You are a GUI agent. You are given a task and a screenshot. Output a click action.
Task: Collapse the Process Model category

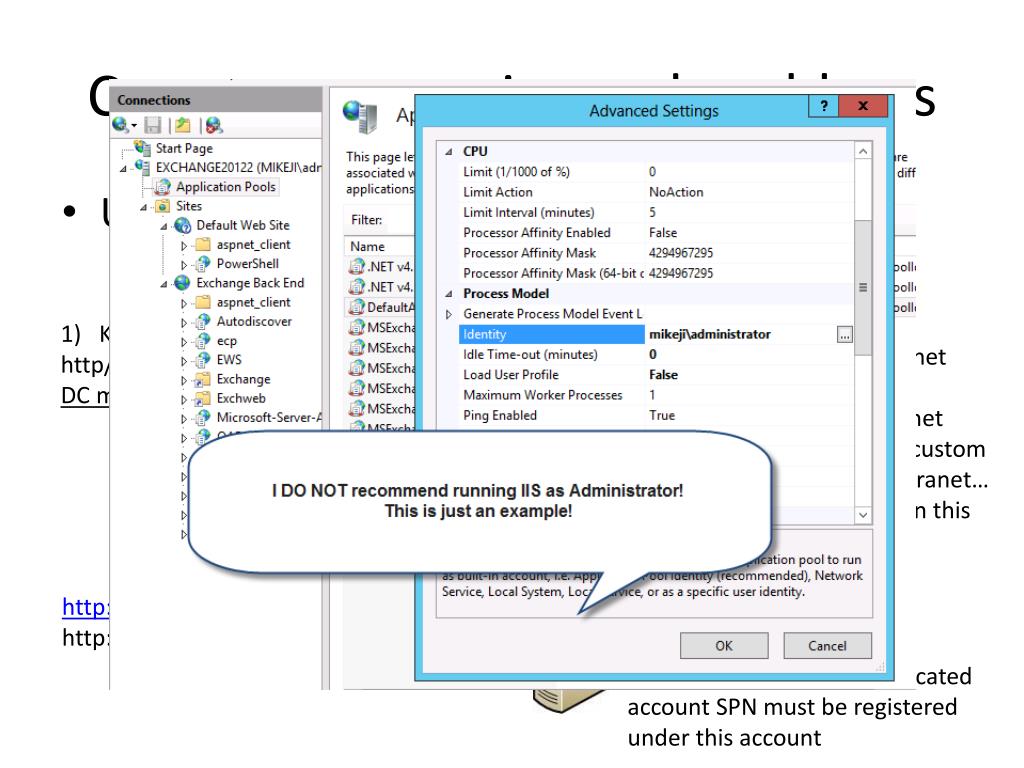pyautogui.click(x=449, y=294)
